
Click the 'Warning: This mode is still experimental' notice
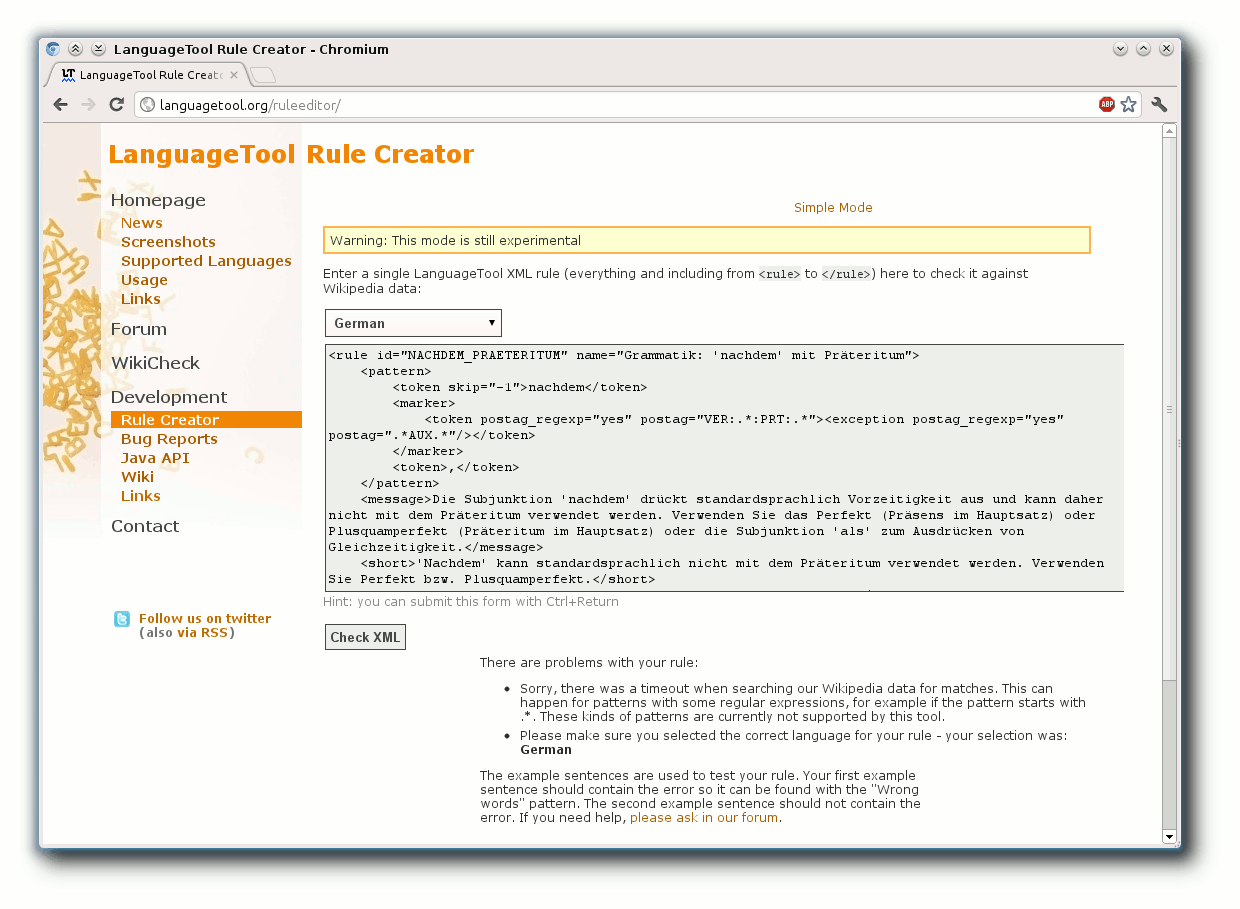[x=706, y=240]
